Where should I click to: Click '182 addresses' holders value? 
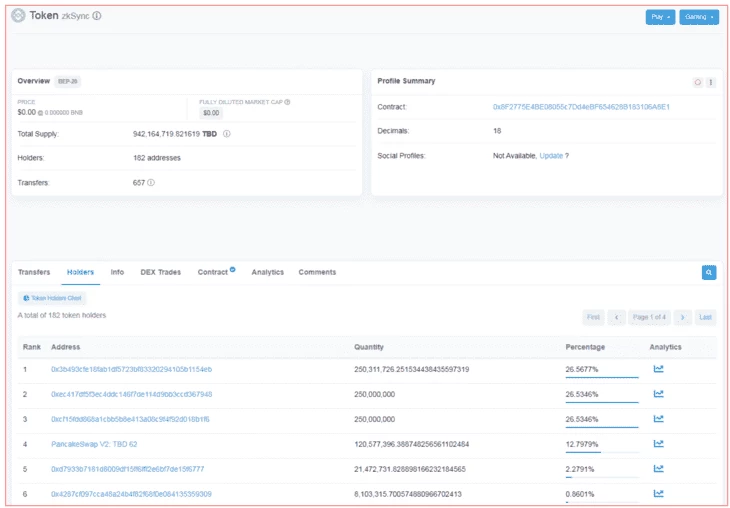click(x=157, y=158)
